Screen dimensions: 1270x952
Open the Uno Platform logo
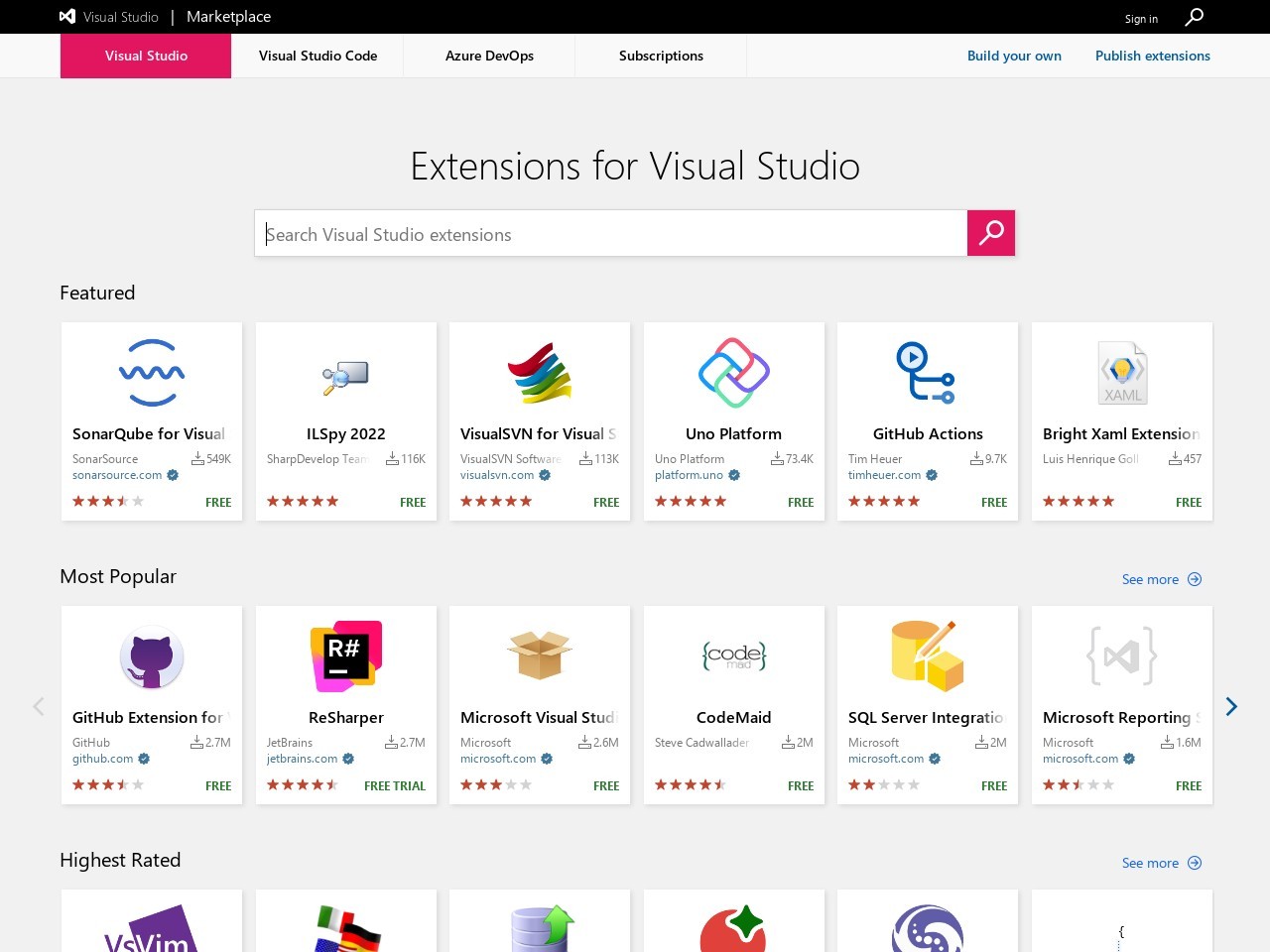734,373
